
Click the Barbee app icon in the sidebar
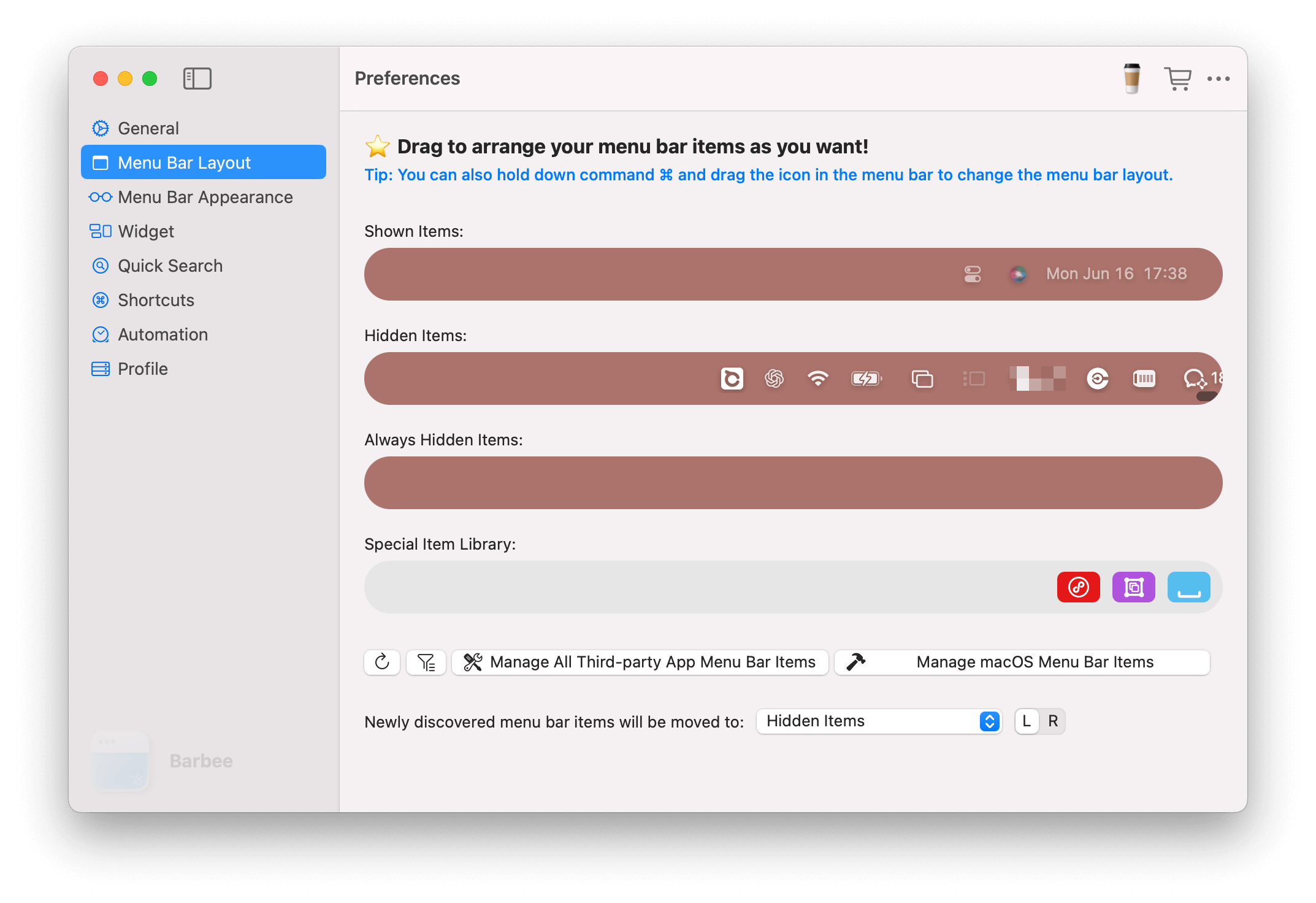coord(120,761)
